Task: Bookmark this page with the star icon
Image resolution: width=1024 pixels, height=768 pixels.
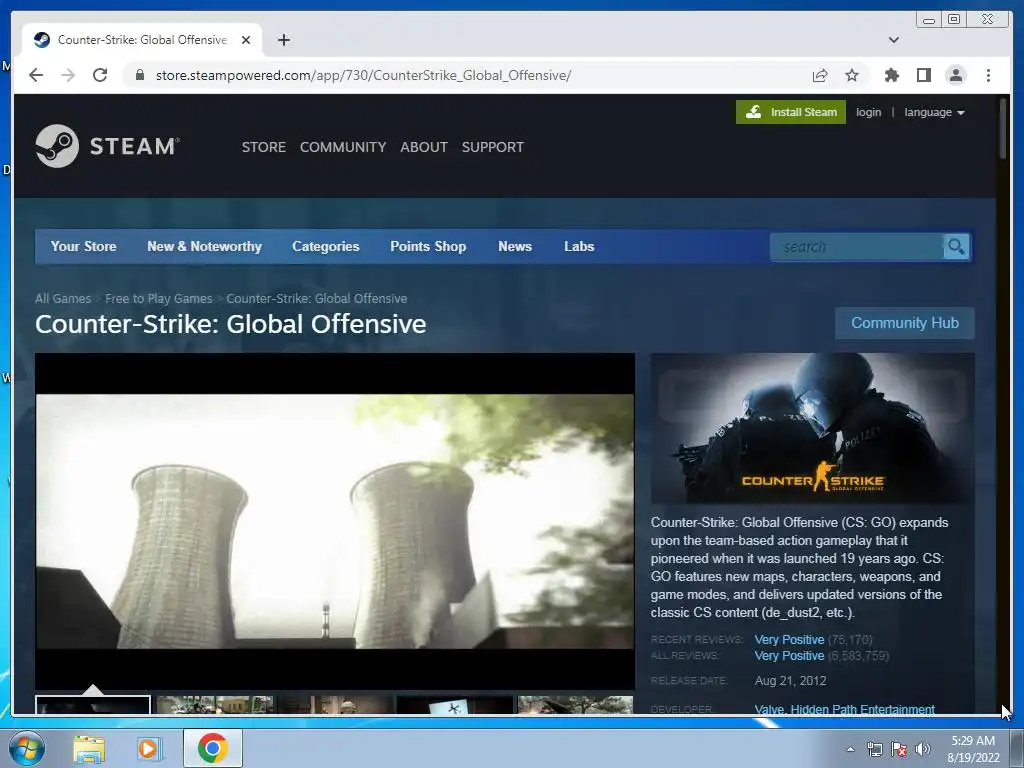Action: [852, 75]
